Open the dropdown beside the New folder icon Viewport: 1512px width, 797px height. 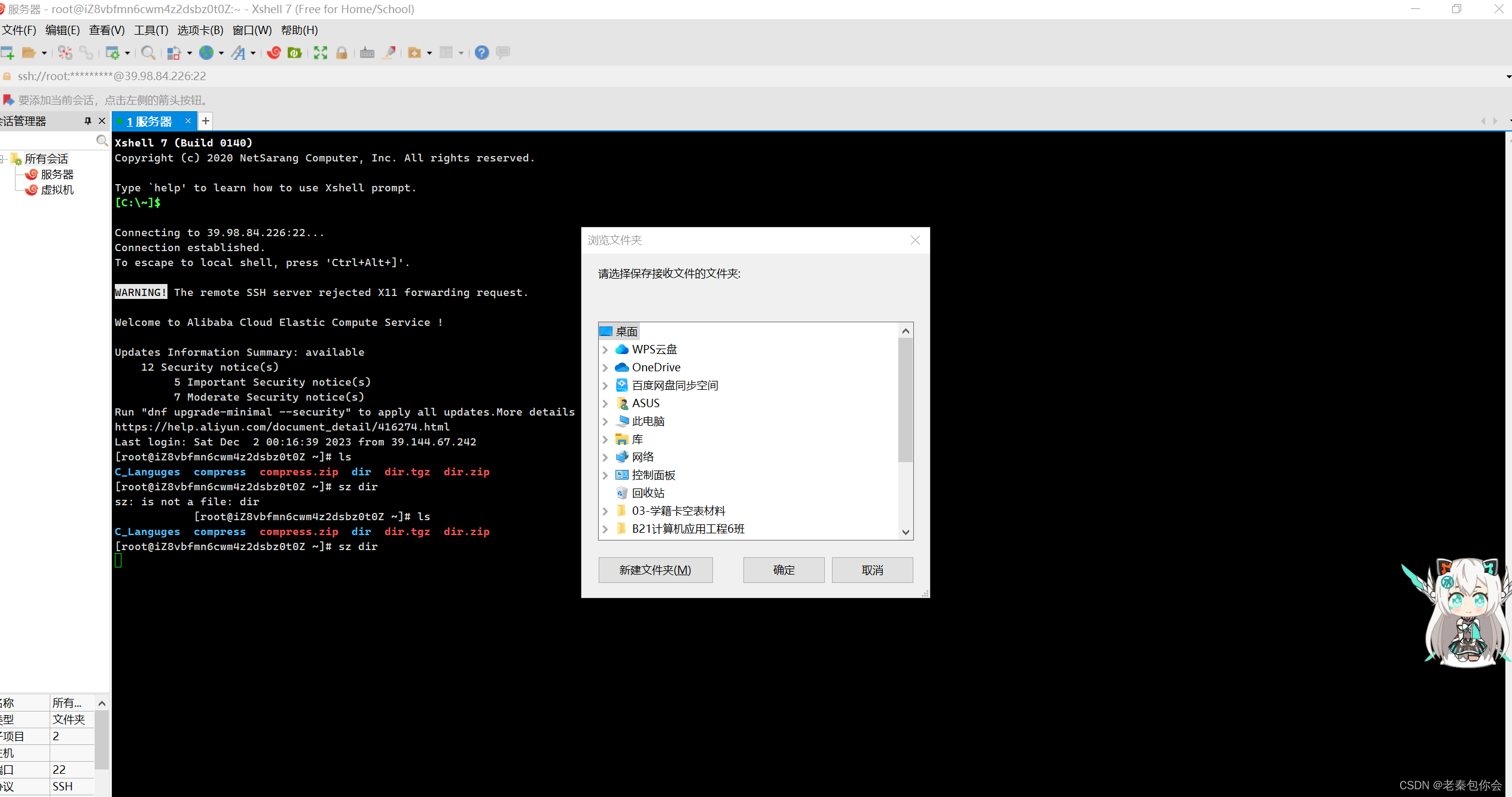tap(429, 53)
